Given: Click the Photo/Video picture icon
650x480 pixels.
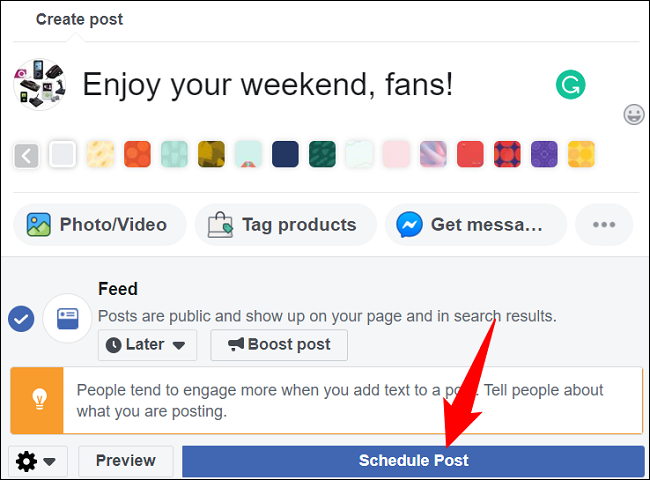Looking at the screenshot, I should (39, 225).
